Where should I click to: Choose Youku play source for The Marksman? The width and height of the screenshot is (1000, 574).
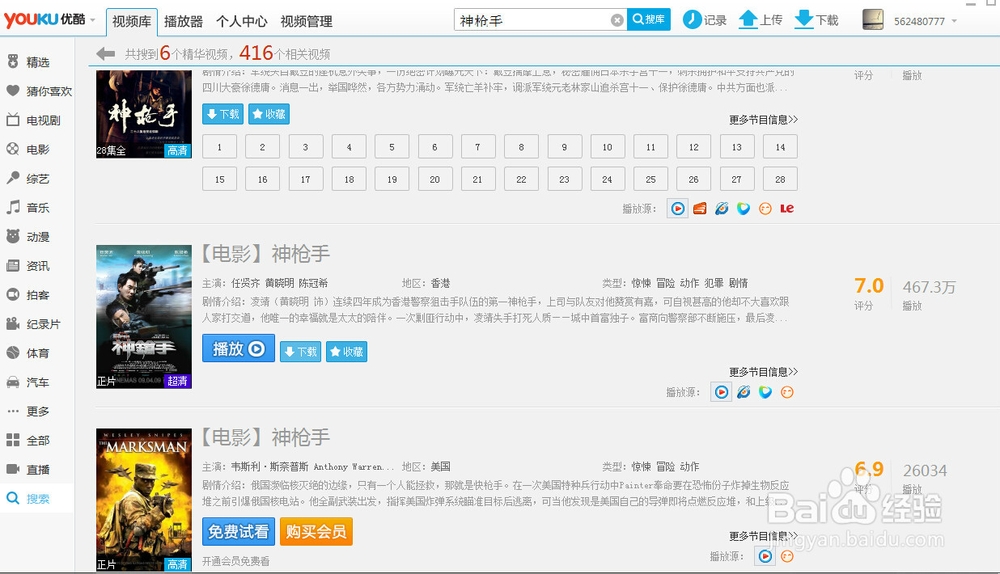coord(765,557)
